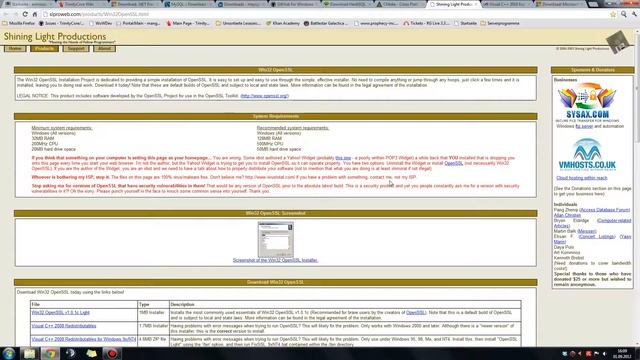Click the SYSAX.COM sponsor logo
This screenshot has width=640, height=360.
[x=587, y=102]
